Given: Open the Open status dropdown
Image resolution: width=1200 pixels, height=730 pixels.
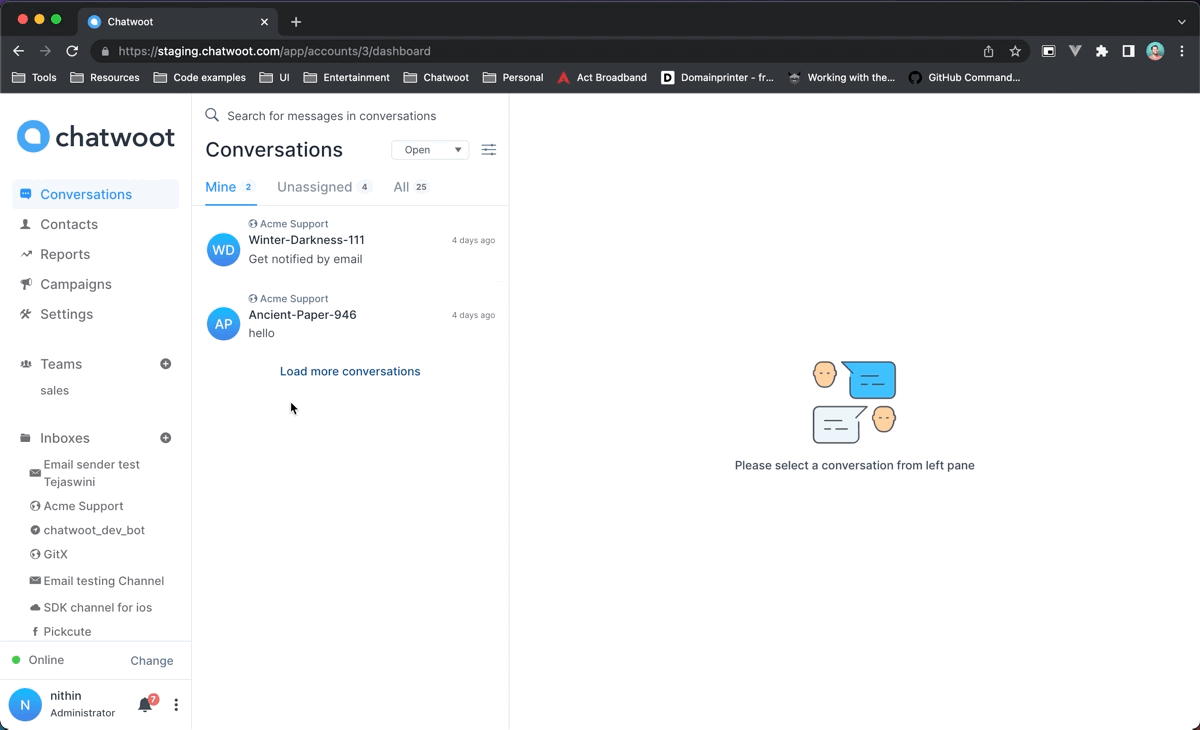Looking at the screenshot, I should (430, 150).
